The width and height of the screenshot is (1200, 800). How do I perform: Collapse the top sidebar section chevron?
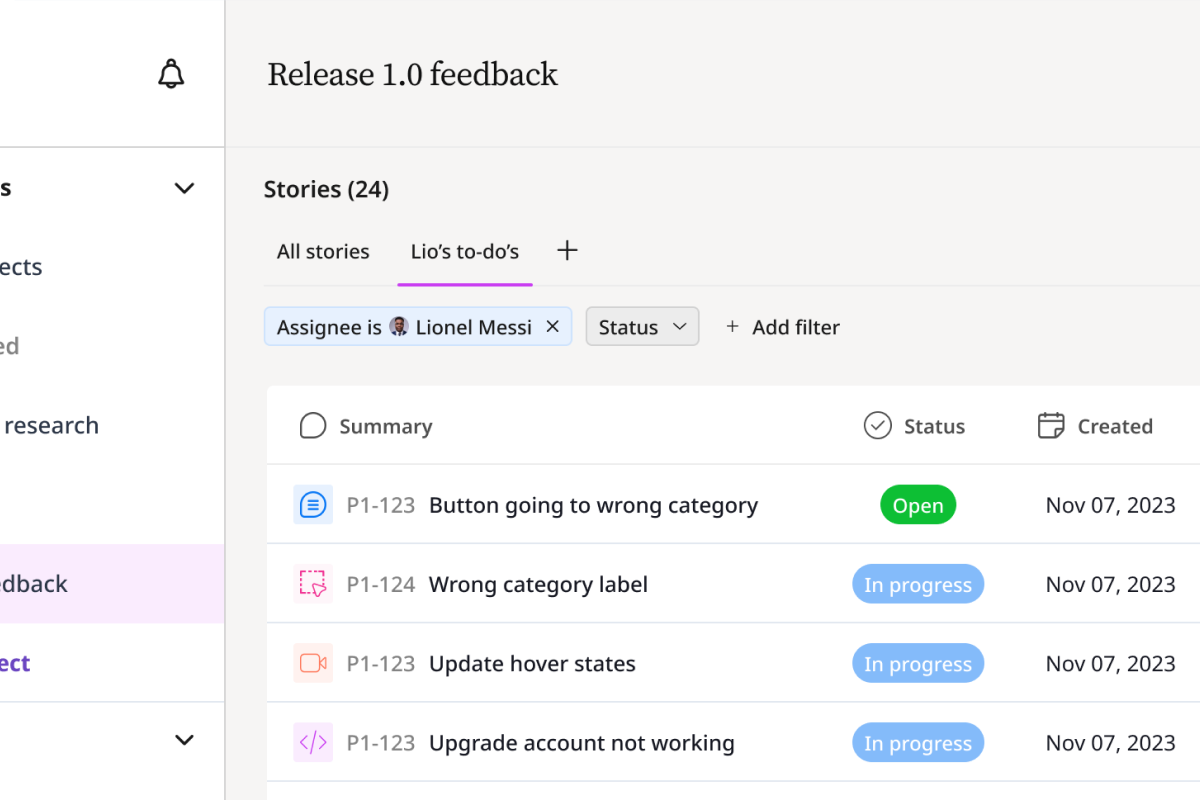pyautogui.click(x=184, y=188)
